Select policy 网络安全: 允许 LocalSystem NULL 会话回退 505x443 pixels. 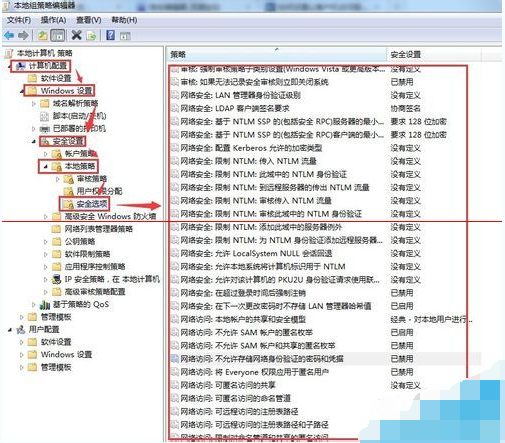pos(256,254)
